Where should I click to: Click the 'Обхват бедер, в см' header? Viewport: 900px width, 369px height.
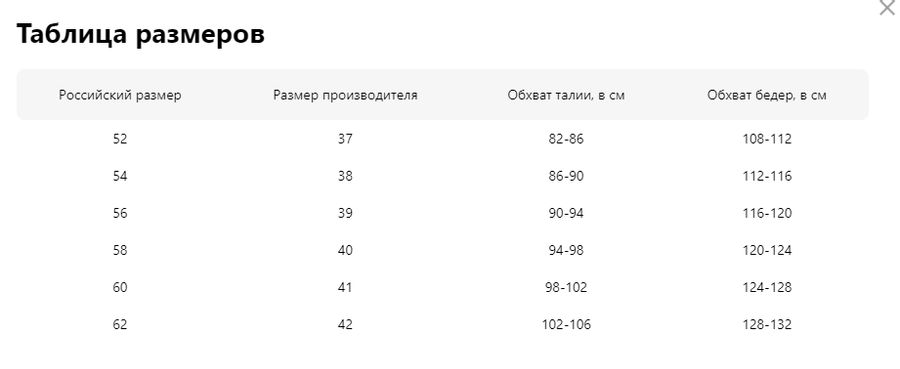tap(767, 95)
